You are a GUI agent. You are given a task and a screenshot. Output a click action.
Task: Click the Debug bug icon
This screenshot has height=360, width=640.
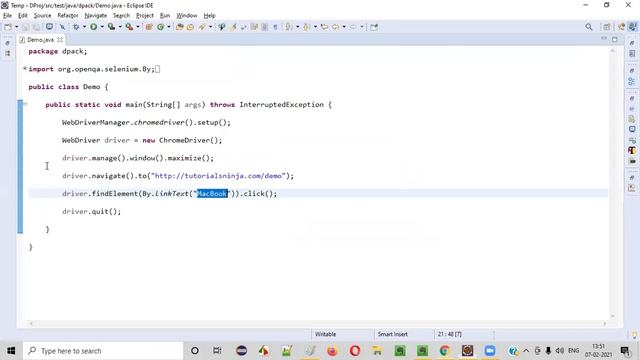tap(76, 27)
